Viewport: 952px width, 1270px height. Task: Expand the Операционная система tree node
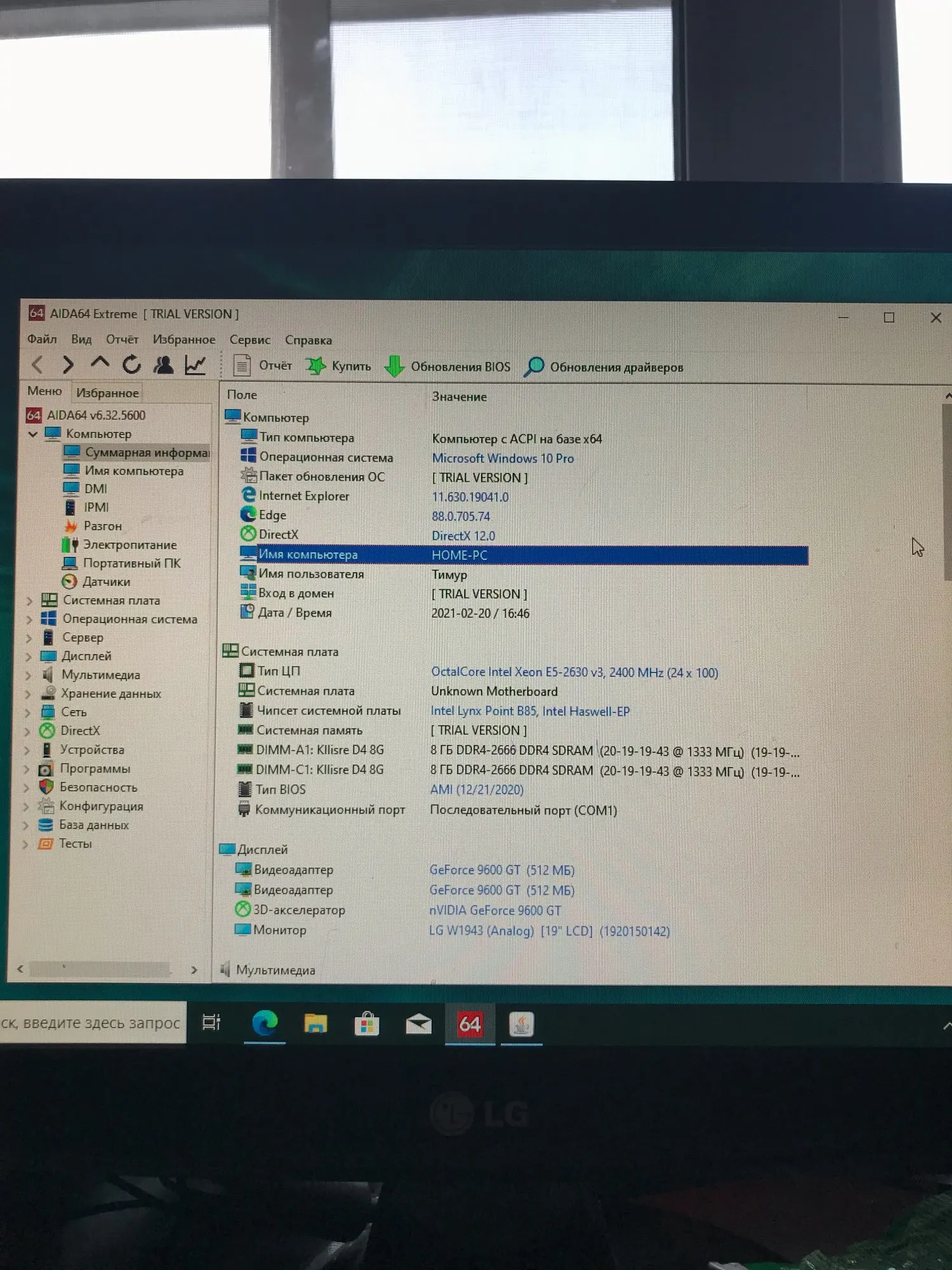click(29, 619)
